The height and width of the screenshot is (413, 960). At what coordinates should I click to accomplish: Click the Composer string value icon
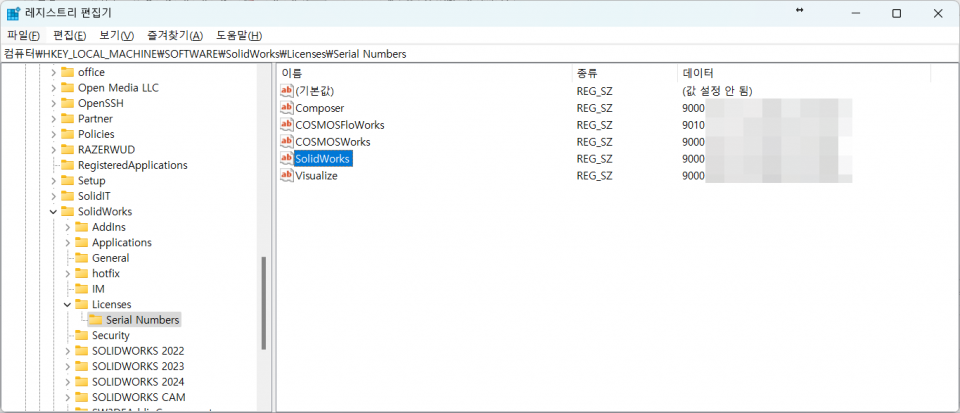[287, 108]
